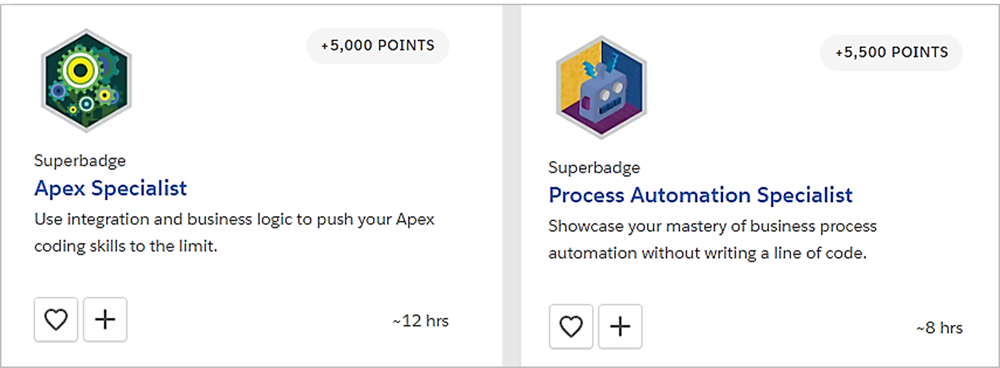Click the Apex Specialist gear hexagon badge
This screenshot has height=368, width=1000.
(x=86, y=80)
